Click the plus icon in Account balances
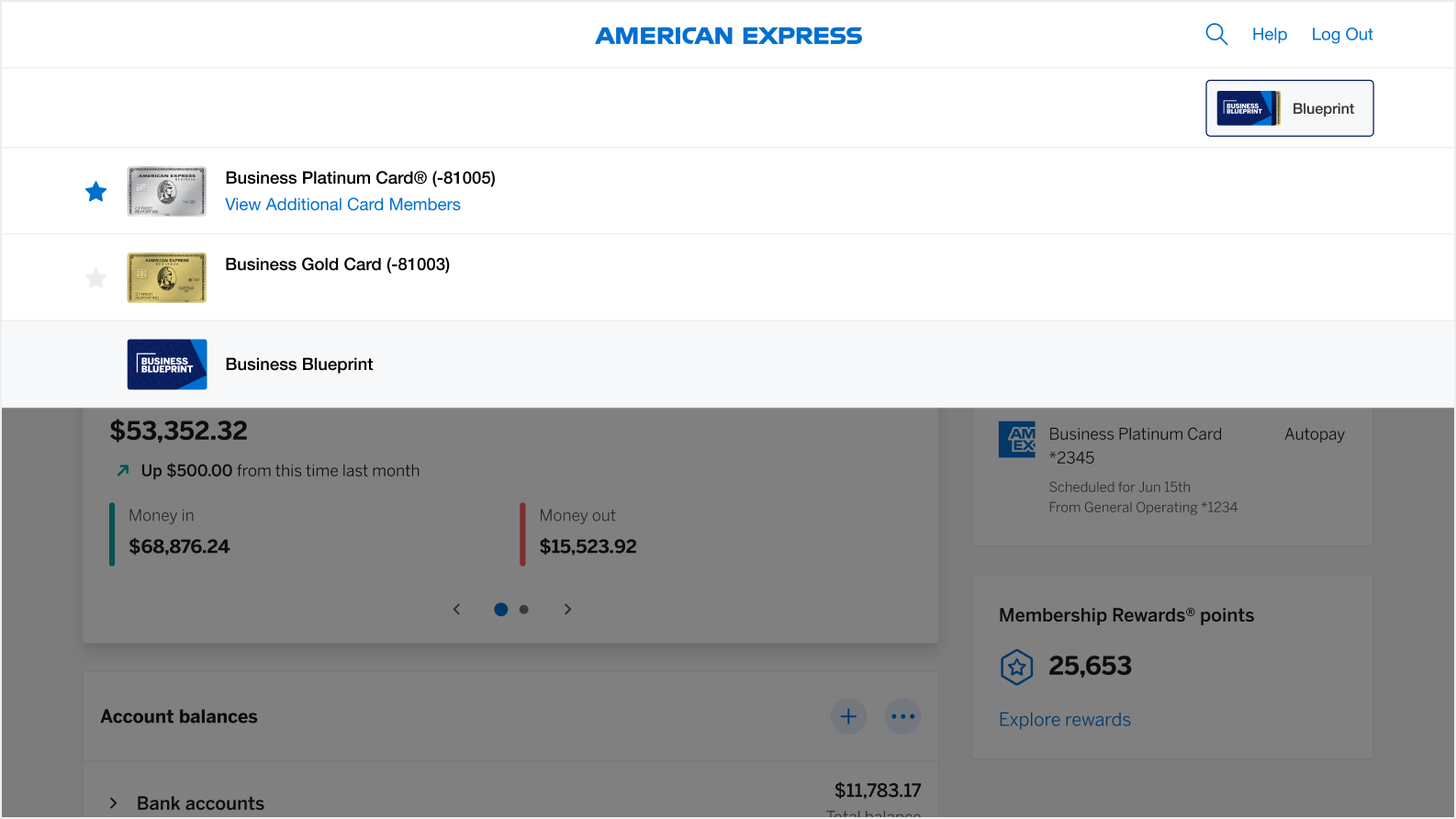The image size is (1456, 819). point(847,716)
